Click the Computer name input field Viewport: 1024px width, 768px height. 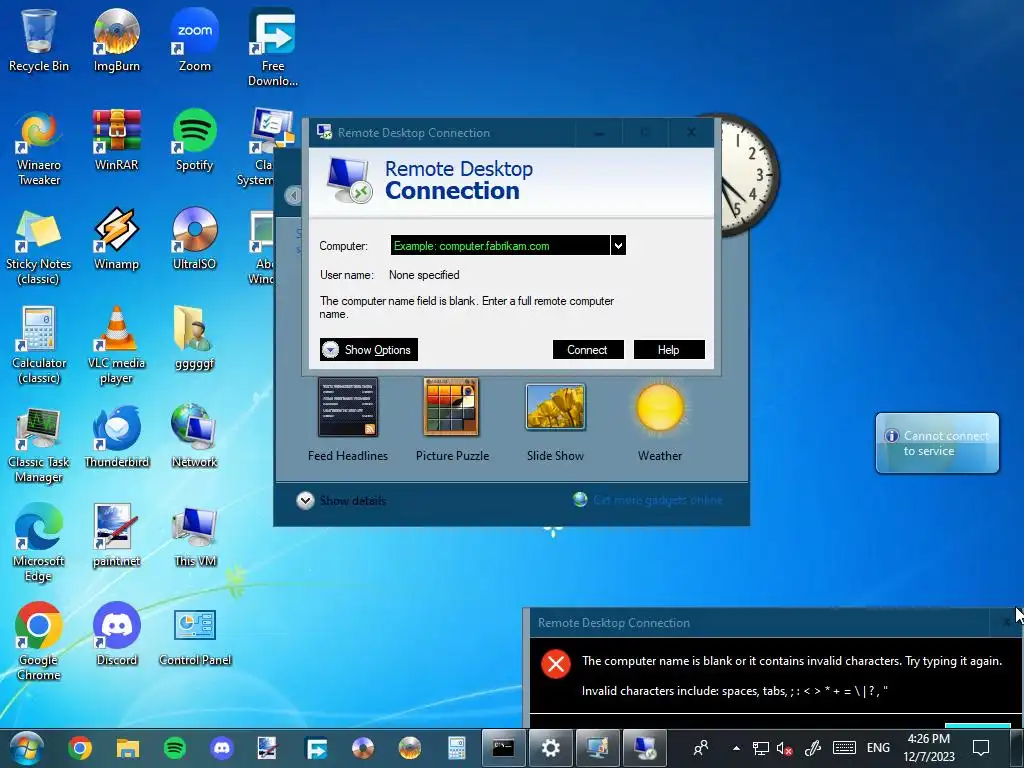coord(500,246)
